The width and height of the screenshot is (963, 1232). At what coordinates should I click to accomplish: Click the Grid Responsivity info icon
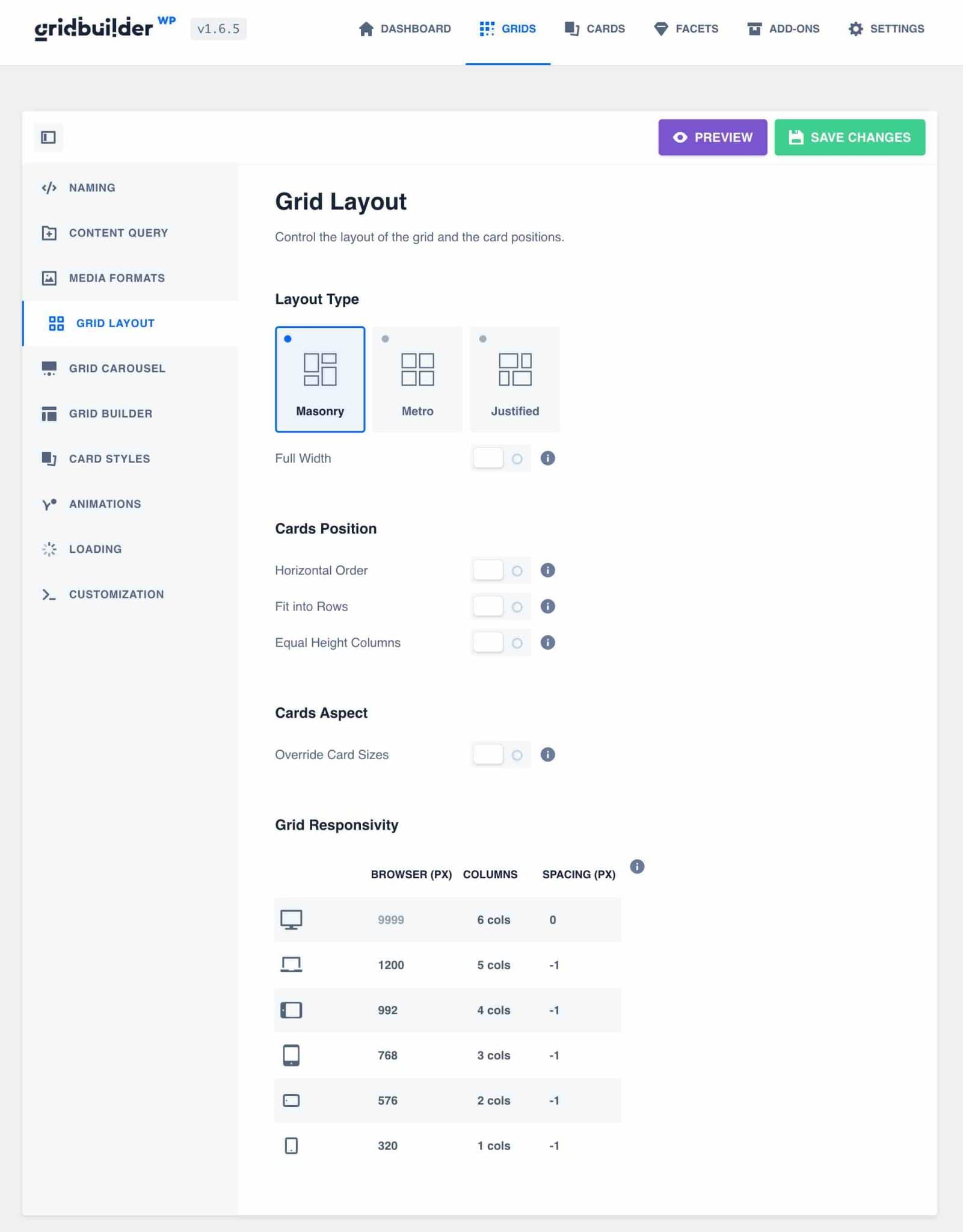(637, 866)
